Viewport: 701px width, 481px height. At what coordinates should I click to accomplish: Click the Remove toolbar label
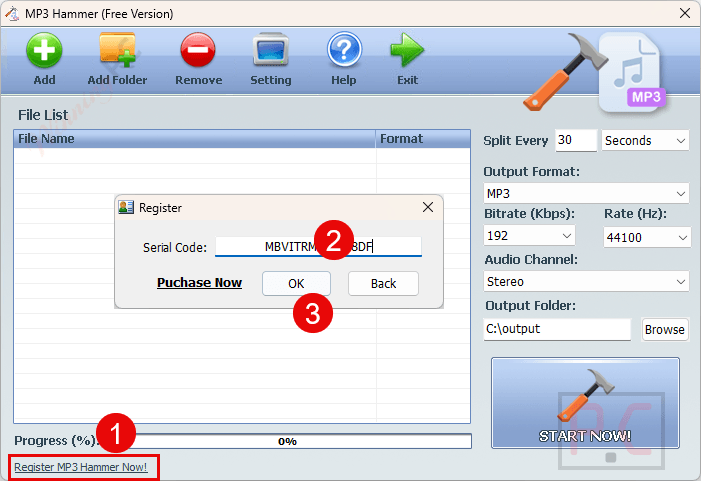point(198,80)
